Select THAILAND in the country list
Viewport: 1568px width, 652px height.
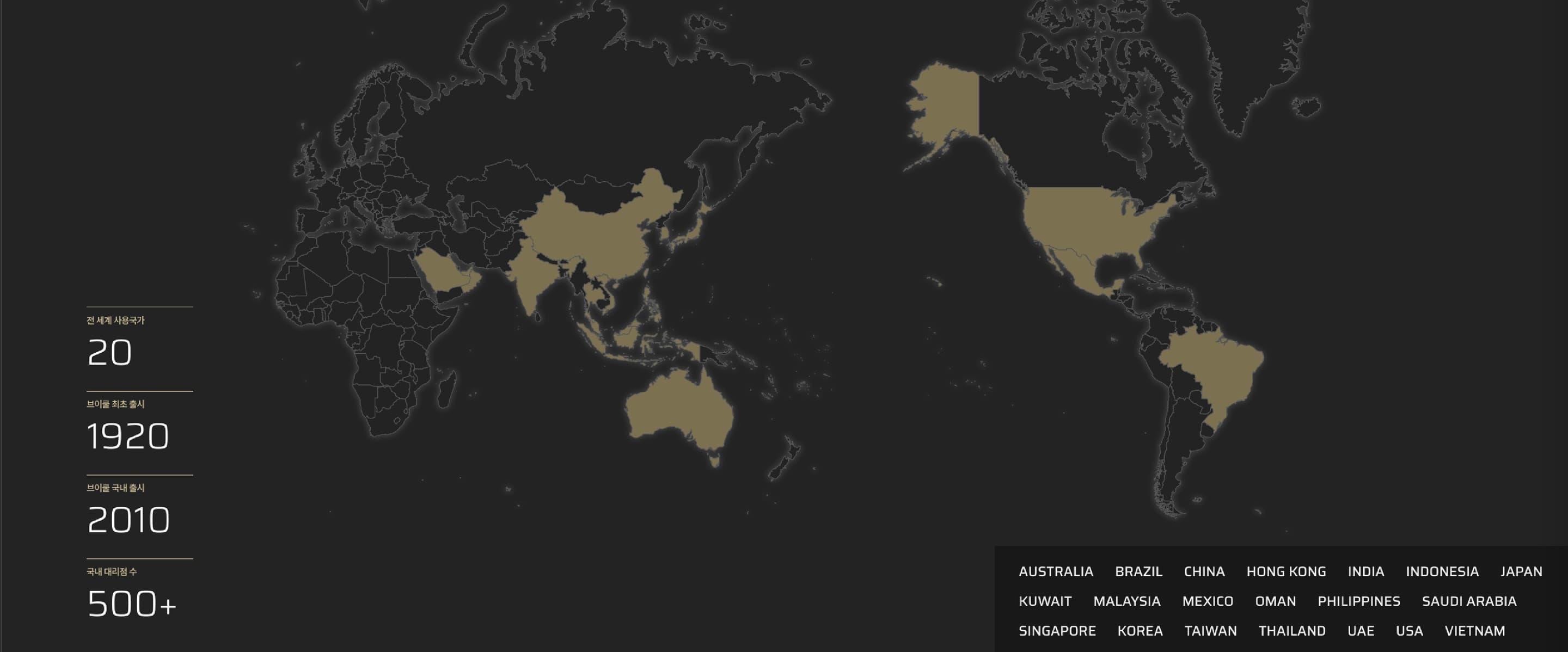[1291, 631]
